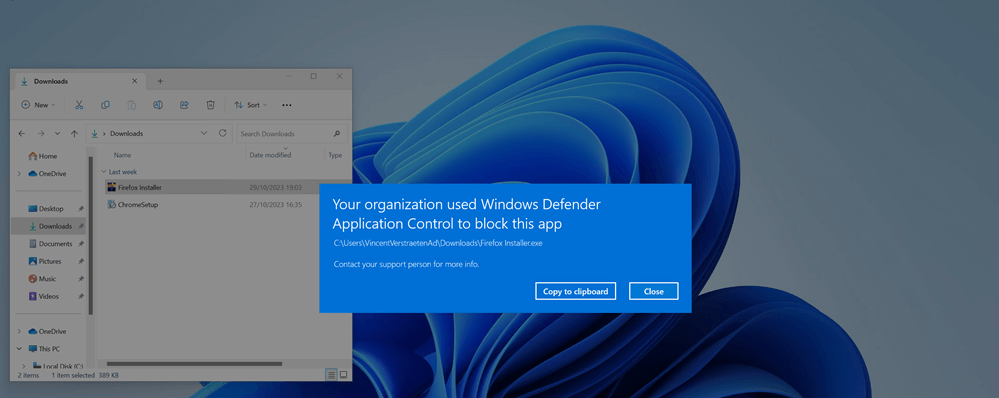999x398 pixels.
Task: Click the pin icon beside Pictures
Action: click(x=81, y=261)
